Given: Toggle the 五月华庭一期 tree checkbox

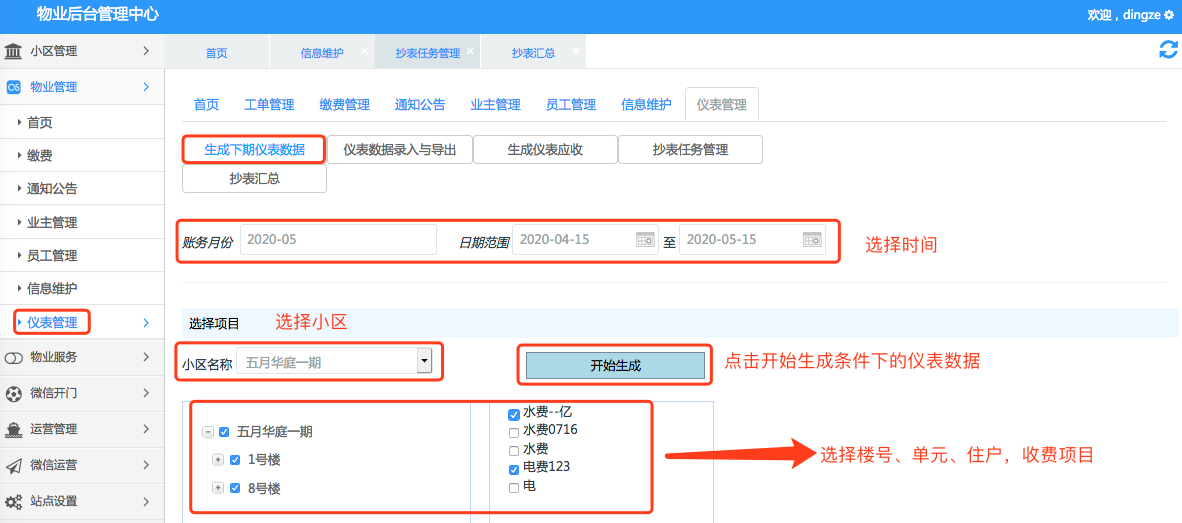Looking at the screenshot, I should tap(224, 433).
